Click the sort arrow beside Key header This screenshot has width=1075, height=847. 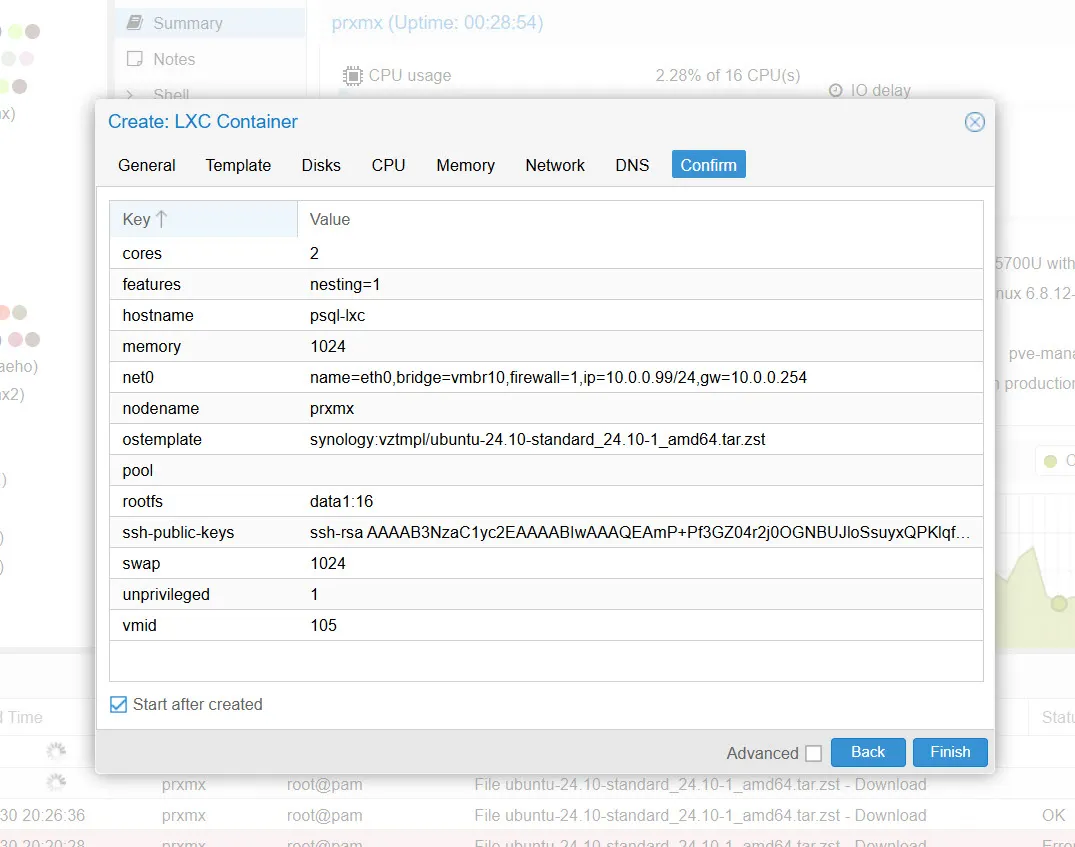[x=162, y=219]
